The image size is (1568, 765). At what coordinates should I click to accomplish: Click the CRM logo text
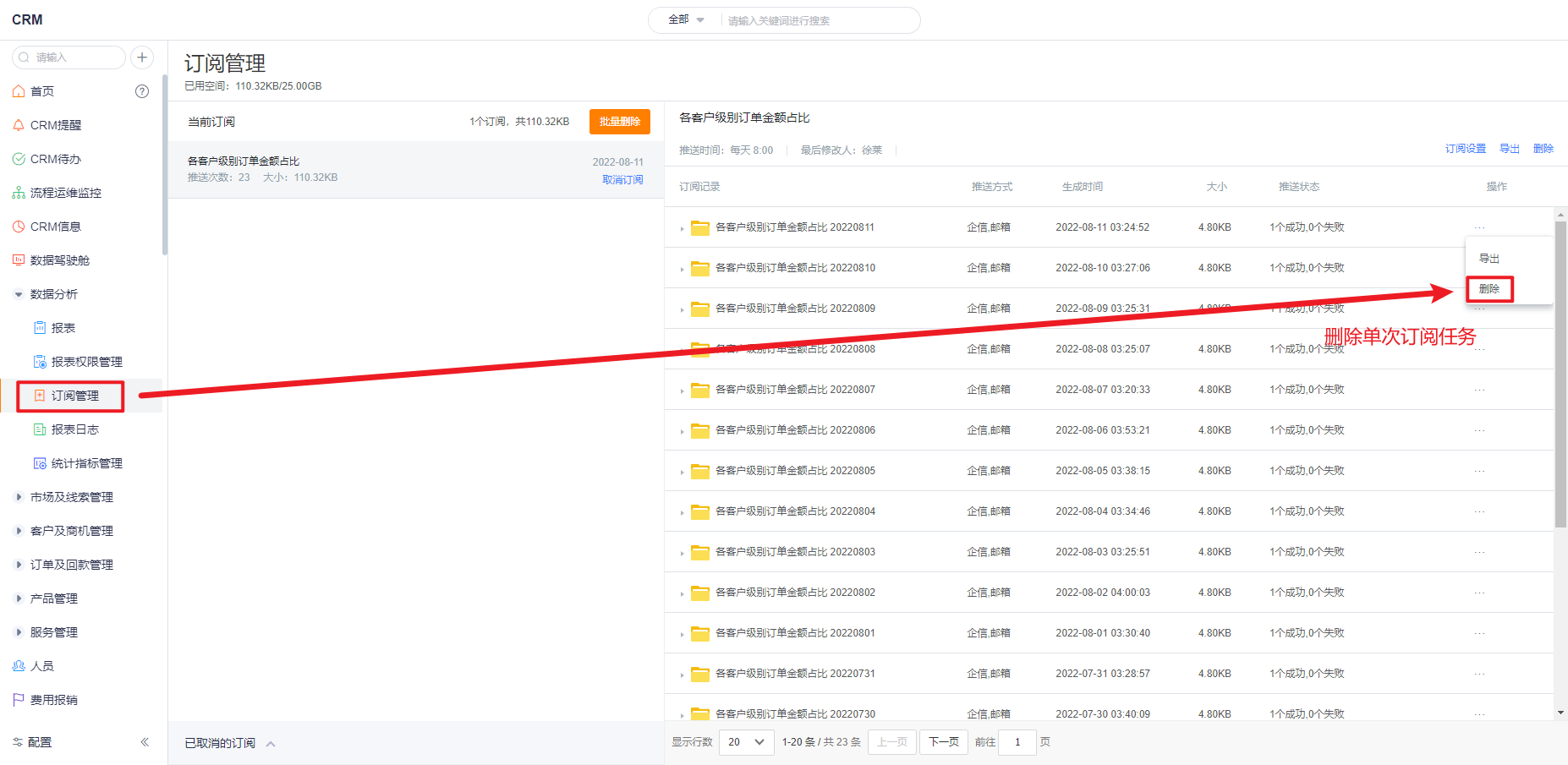pyautogui.click(x=27, y=19)
